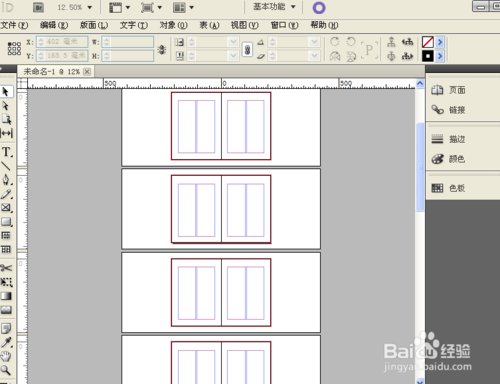
Task: Open the 视图(V) menu
Action: coord(245,25)
